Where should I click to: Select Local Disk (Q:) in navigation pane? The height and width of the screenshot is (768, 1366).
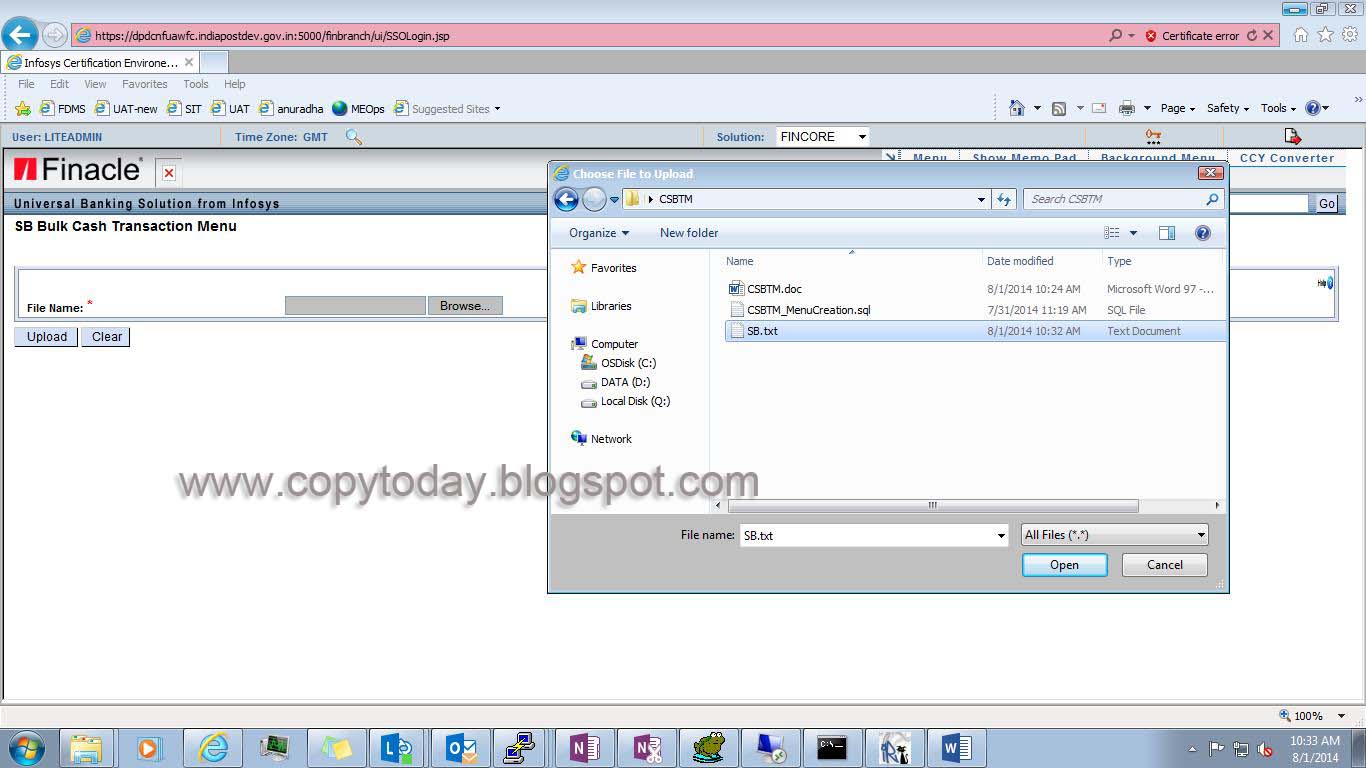click(x=635, y=401)
